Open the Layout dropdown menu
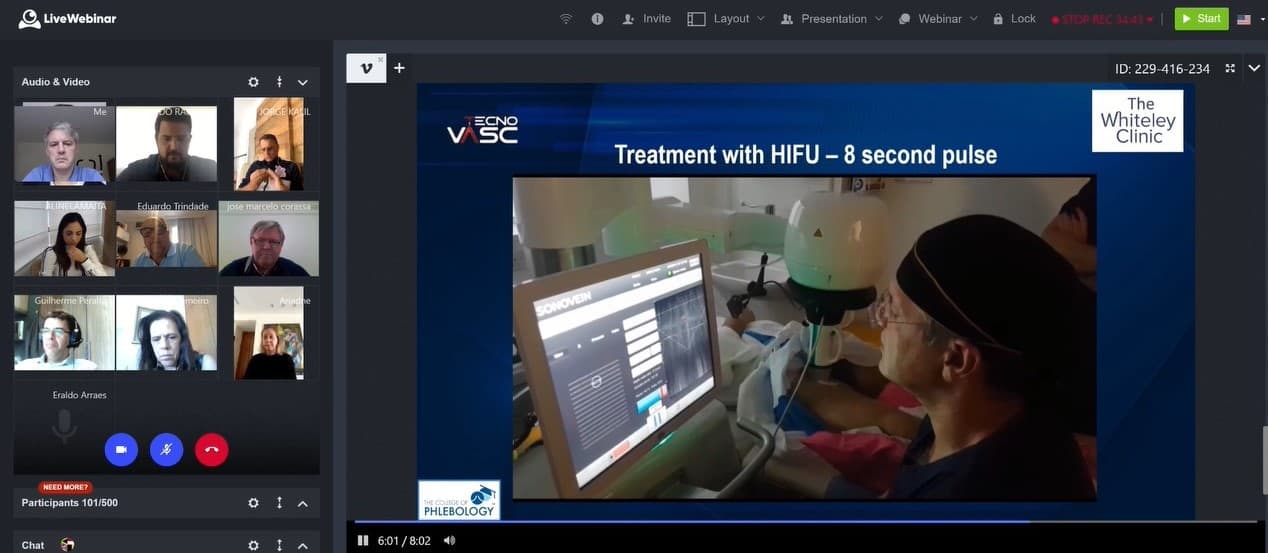1268x553 pixels. pos(726,19)
